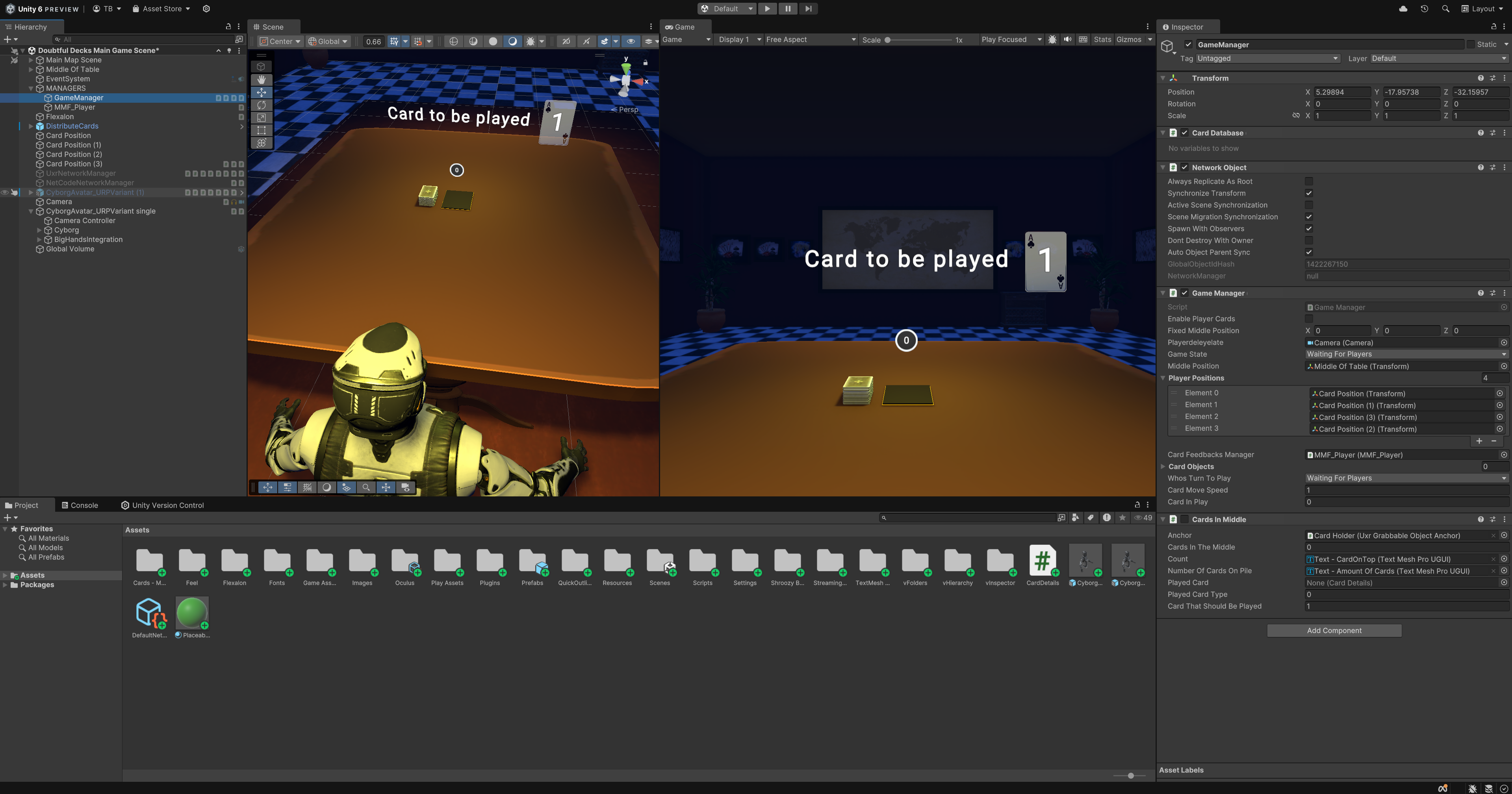This screenshot has height=794, width=1512.
Task: Enable the Cards In Middle component checkbox
Action: pos(1184,519)
